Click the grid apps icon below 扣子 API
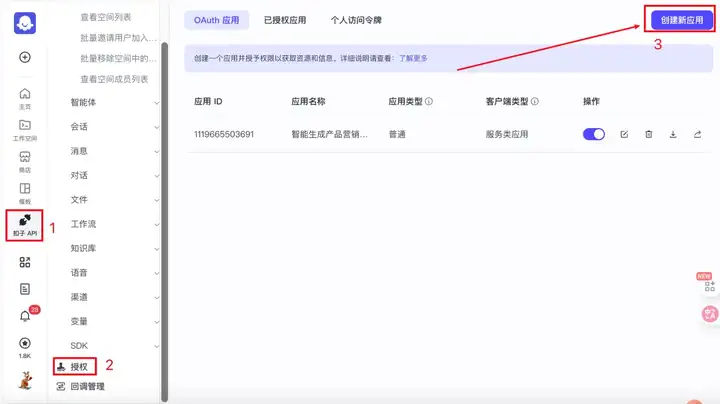Screen dimensions: 720x404 [25, 262]
